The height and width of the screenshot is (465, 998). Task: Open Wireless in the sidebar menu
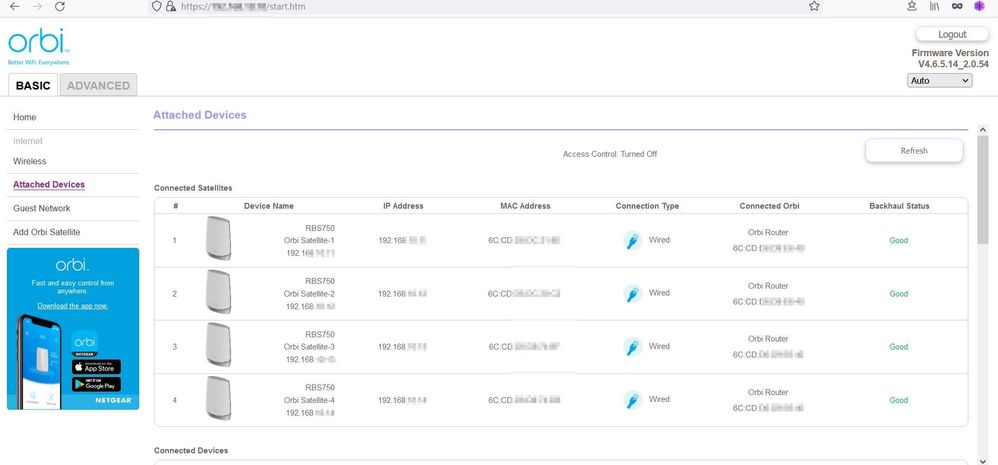(x=30, y=161)
